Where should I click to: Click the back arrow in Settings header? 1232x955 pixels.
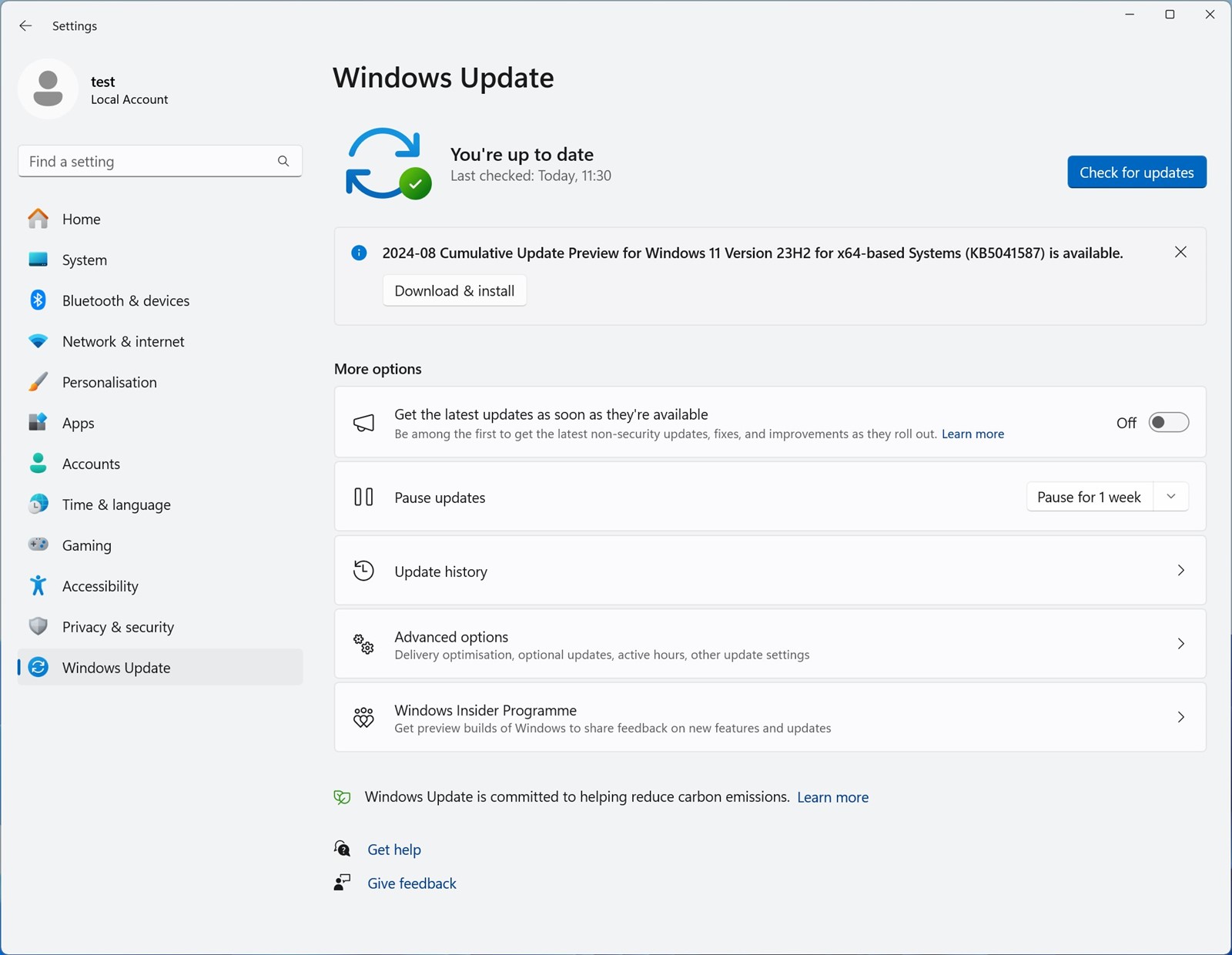point(25,25)
